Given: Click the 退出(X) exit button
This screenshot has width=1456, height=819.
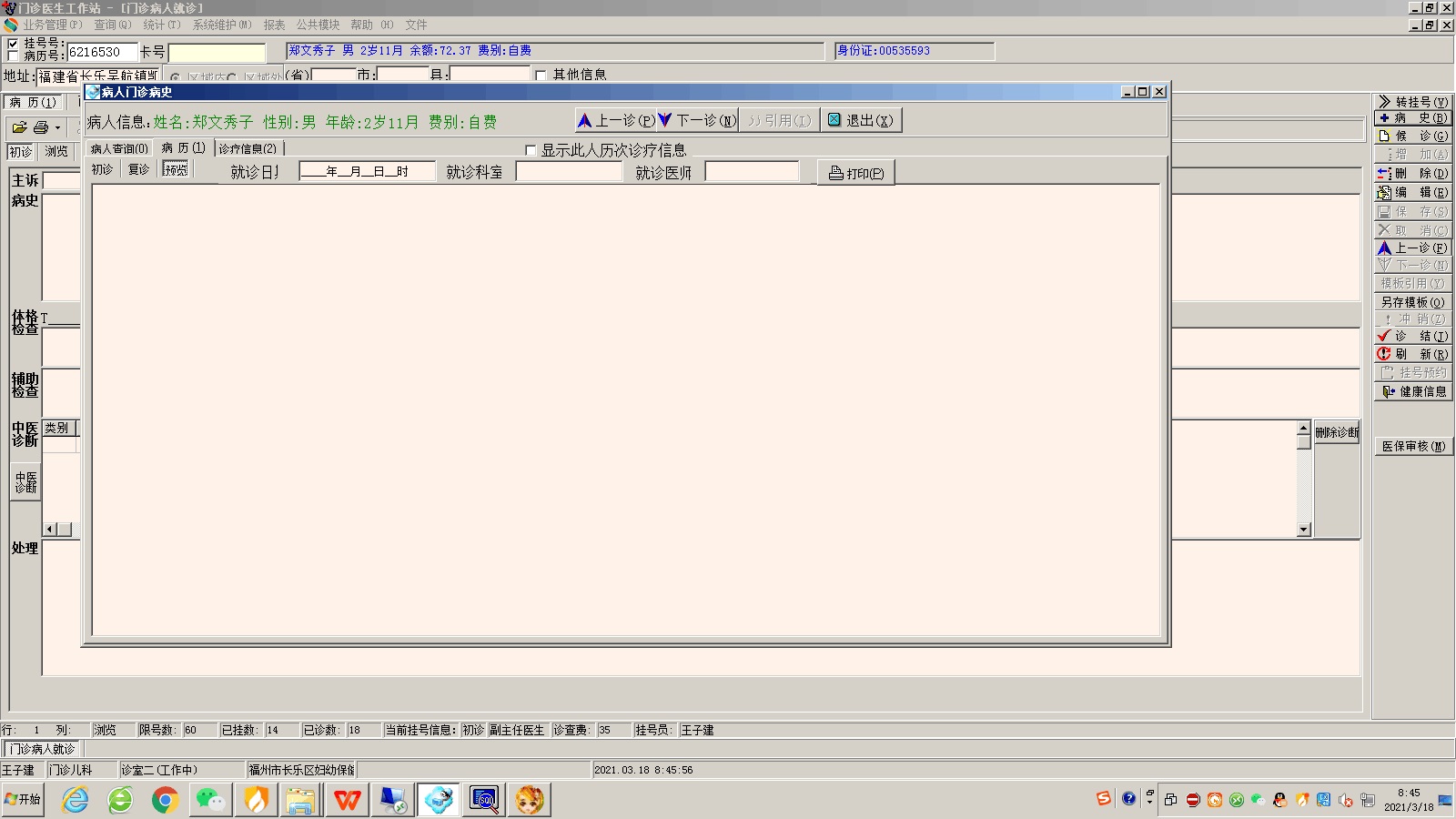Looking at the screenshot, I should pyautogui.click(x=861, y=120).
